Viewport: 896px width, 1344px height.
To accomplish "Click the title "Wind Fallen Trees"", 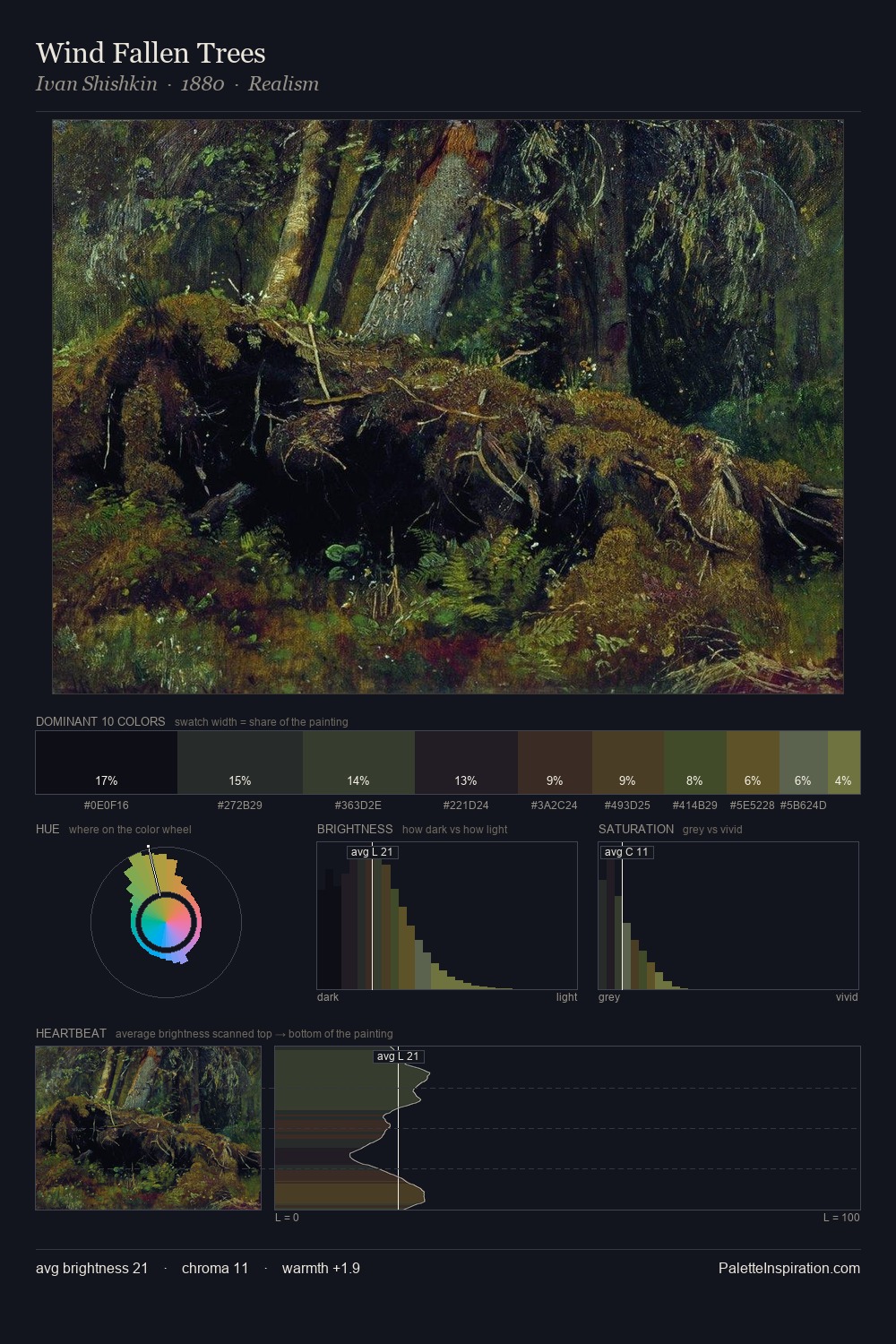I will coord(151,53).
